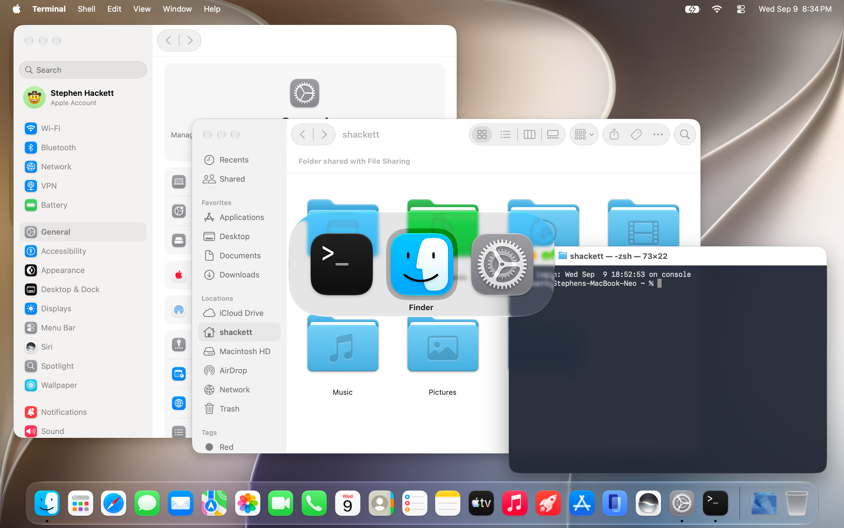The height and width of the screenshot is (528, 844).
Task: Click the System Settings search field
Action: tap(83, 70)
